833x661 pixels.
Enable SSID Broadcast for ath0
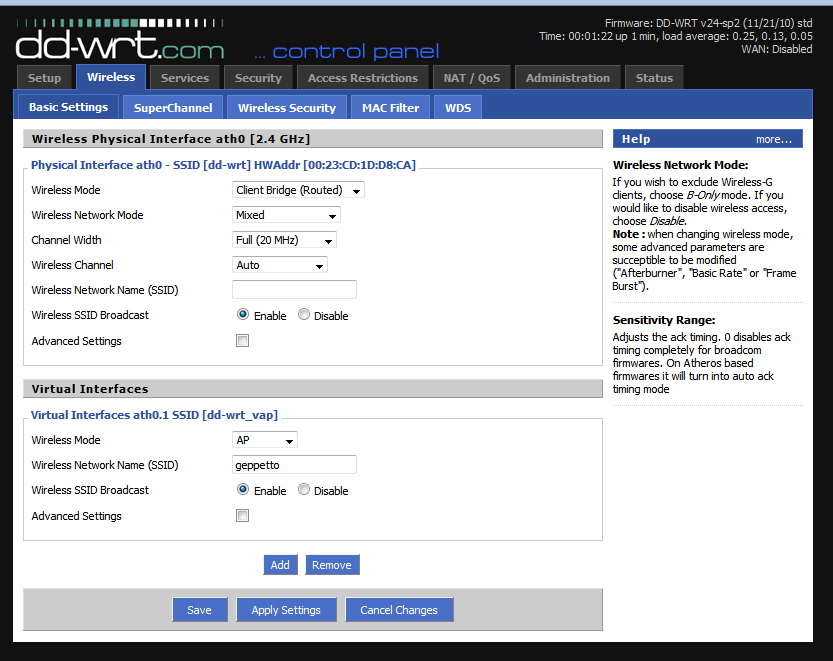(x=243, y=315)
